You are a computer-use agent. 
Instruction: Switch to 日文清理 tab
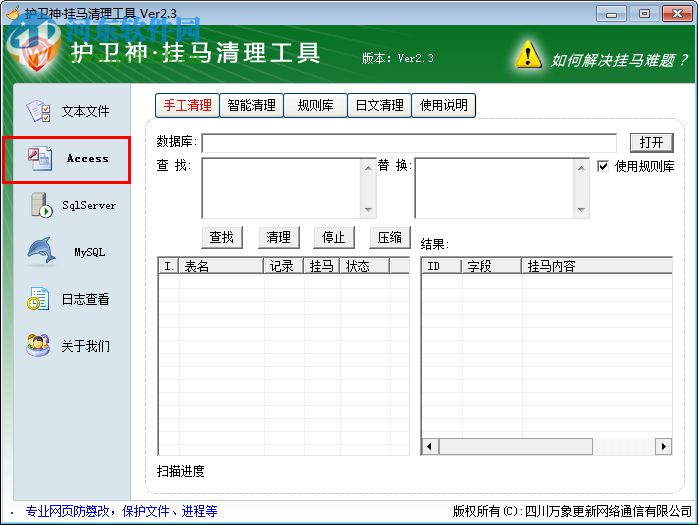point(379,106)
